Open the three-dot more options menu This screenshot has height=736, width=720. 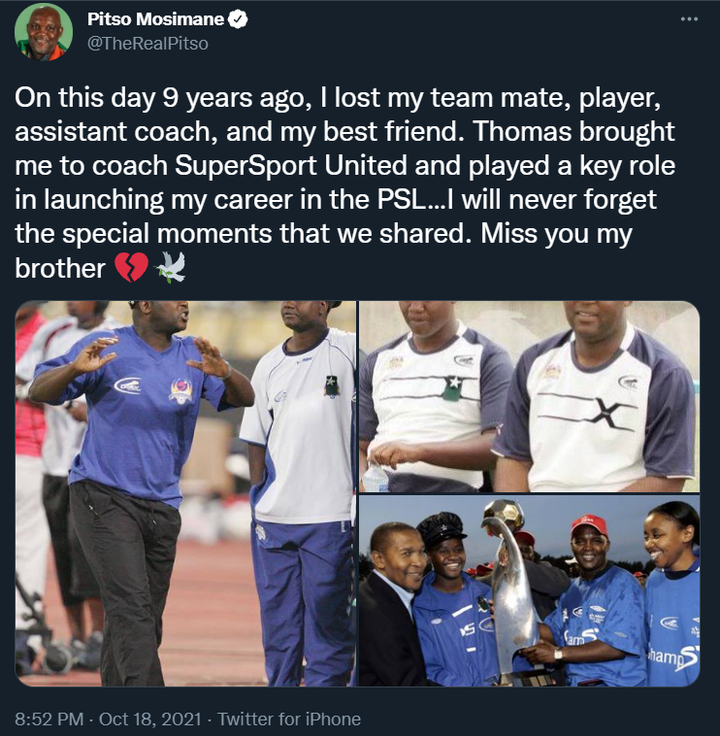click(689, 19)
